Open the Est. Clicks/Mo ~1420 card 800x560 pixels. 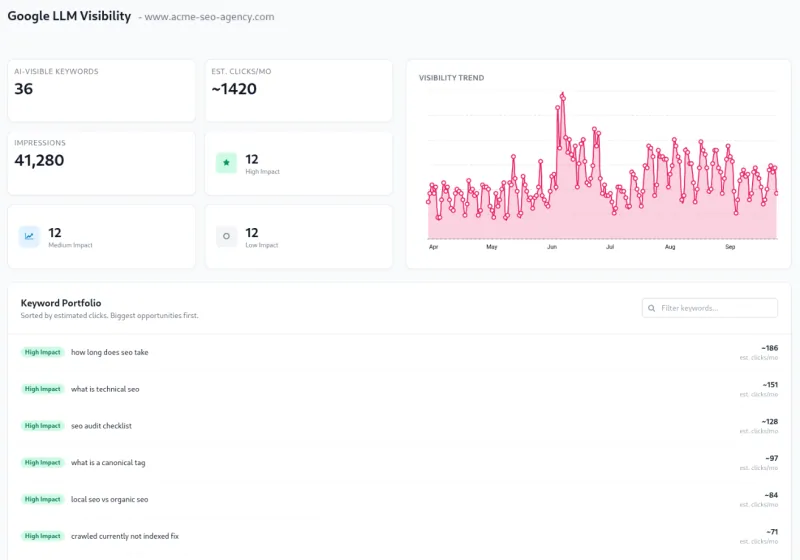click(298, 91)
